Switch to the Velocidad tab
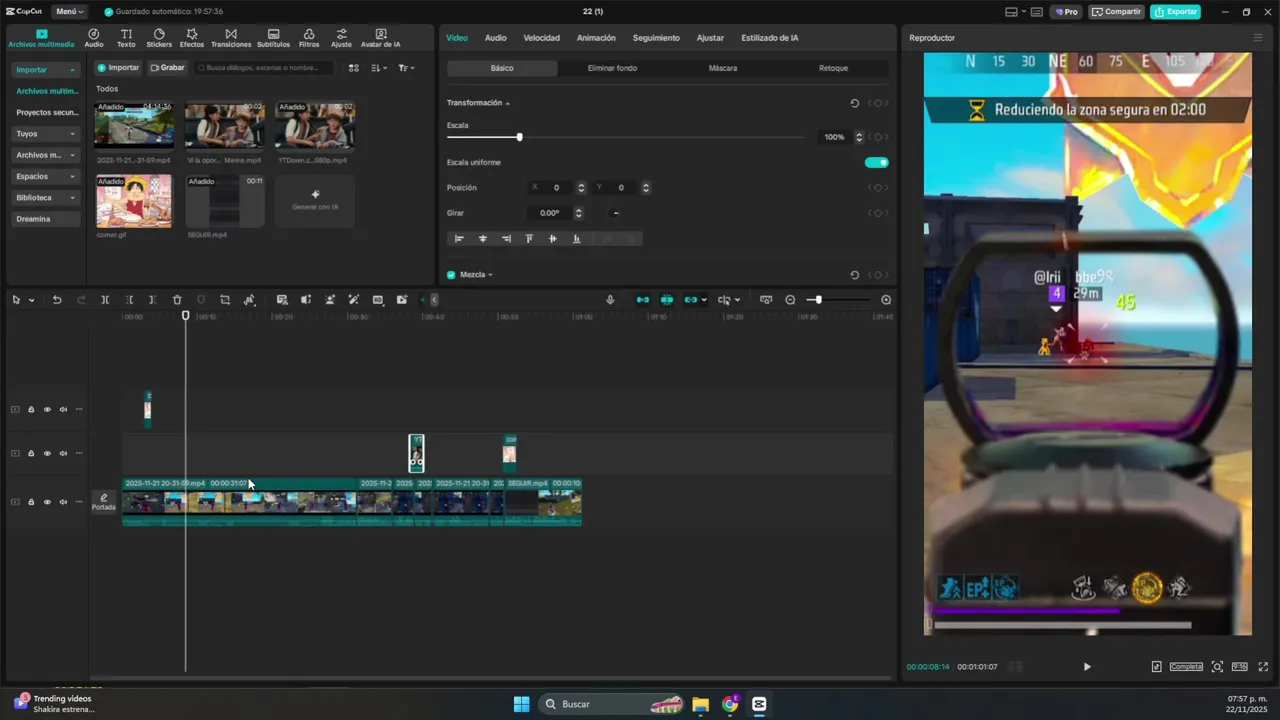 [x=542, y=38]
